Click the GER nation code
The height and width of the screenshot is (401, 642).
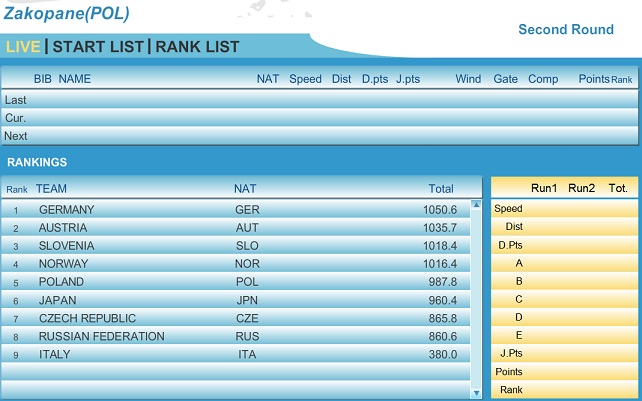[247, 209]
